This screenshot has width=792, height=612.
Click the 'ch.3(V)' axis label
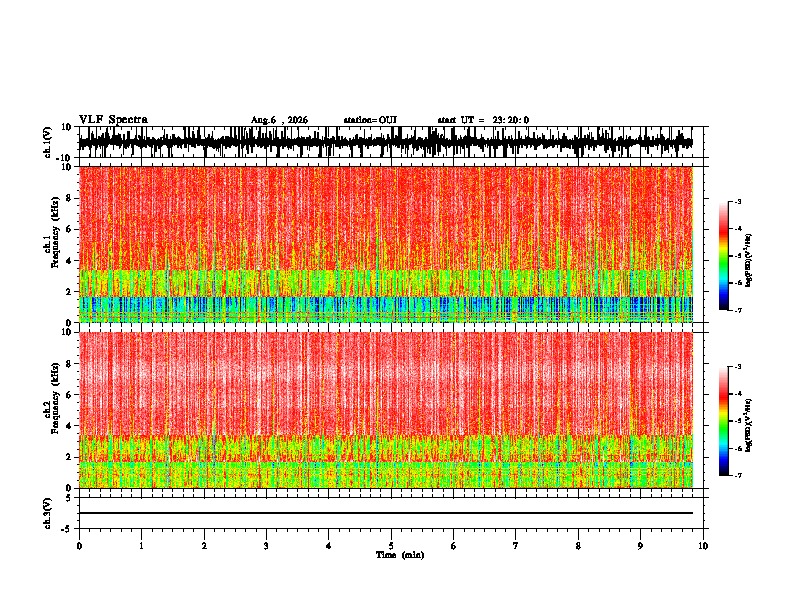(48, 513)
